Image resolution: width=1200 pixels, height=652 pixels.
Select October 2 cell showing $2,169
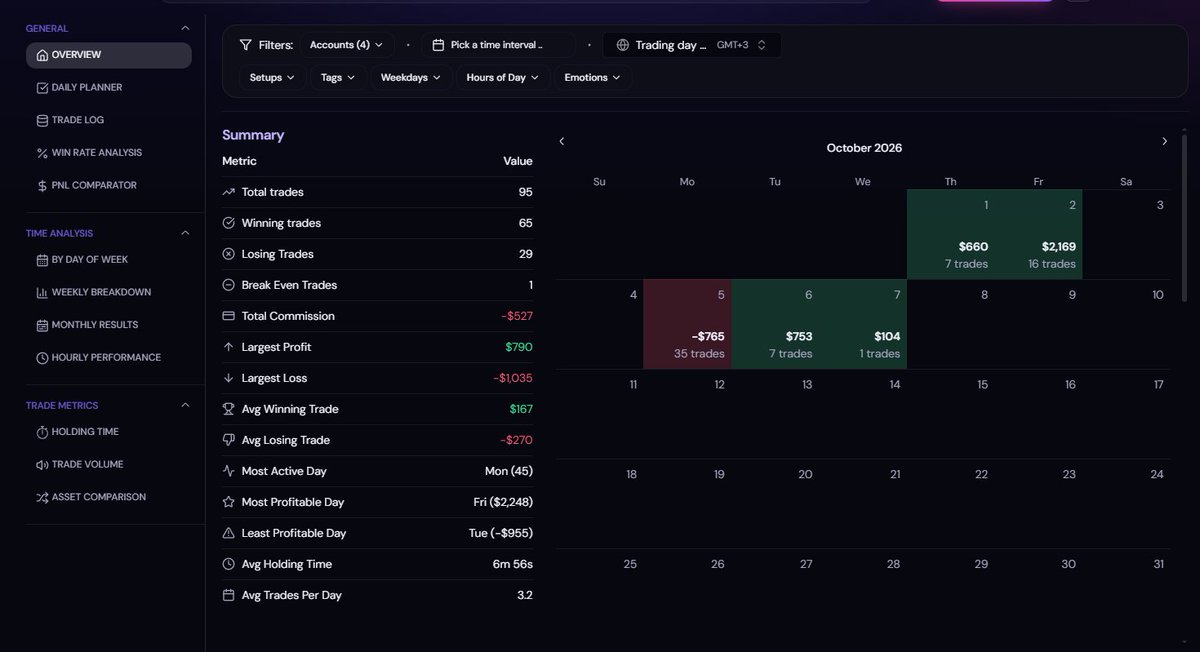pyautogui.click(x=1039, y=234)
